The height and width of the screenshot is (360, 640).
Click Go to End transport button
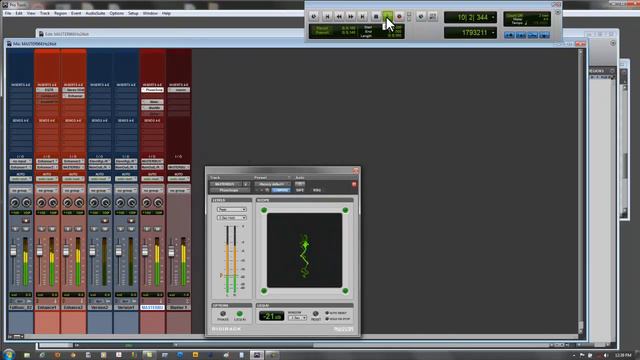click(362, 16)
